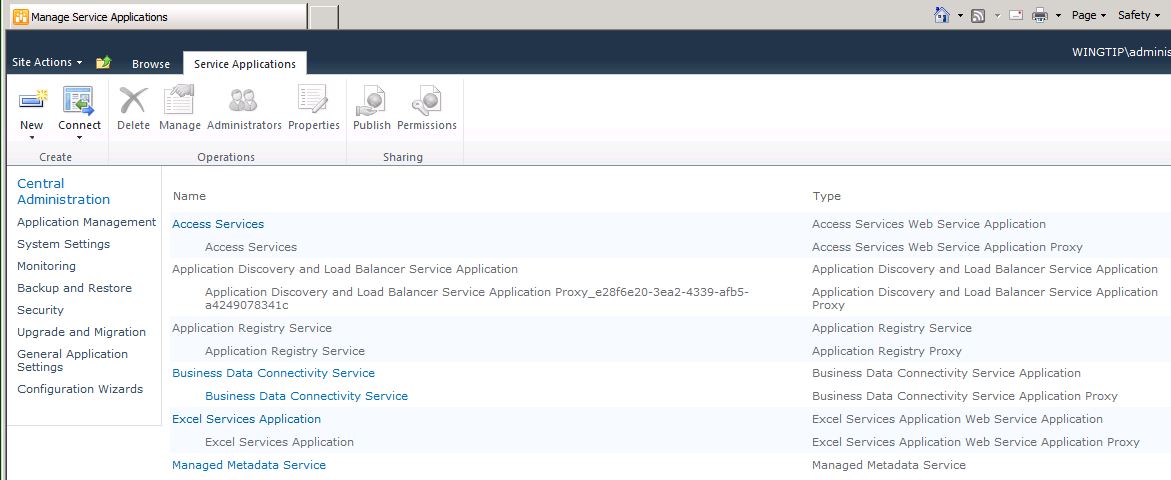Image resolution: width=1171 pixels, height=480 pixels.
Task: Click 'Access Services Web Service Application' type cell
Action: [928, 224]
